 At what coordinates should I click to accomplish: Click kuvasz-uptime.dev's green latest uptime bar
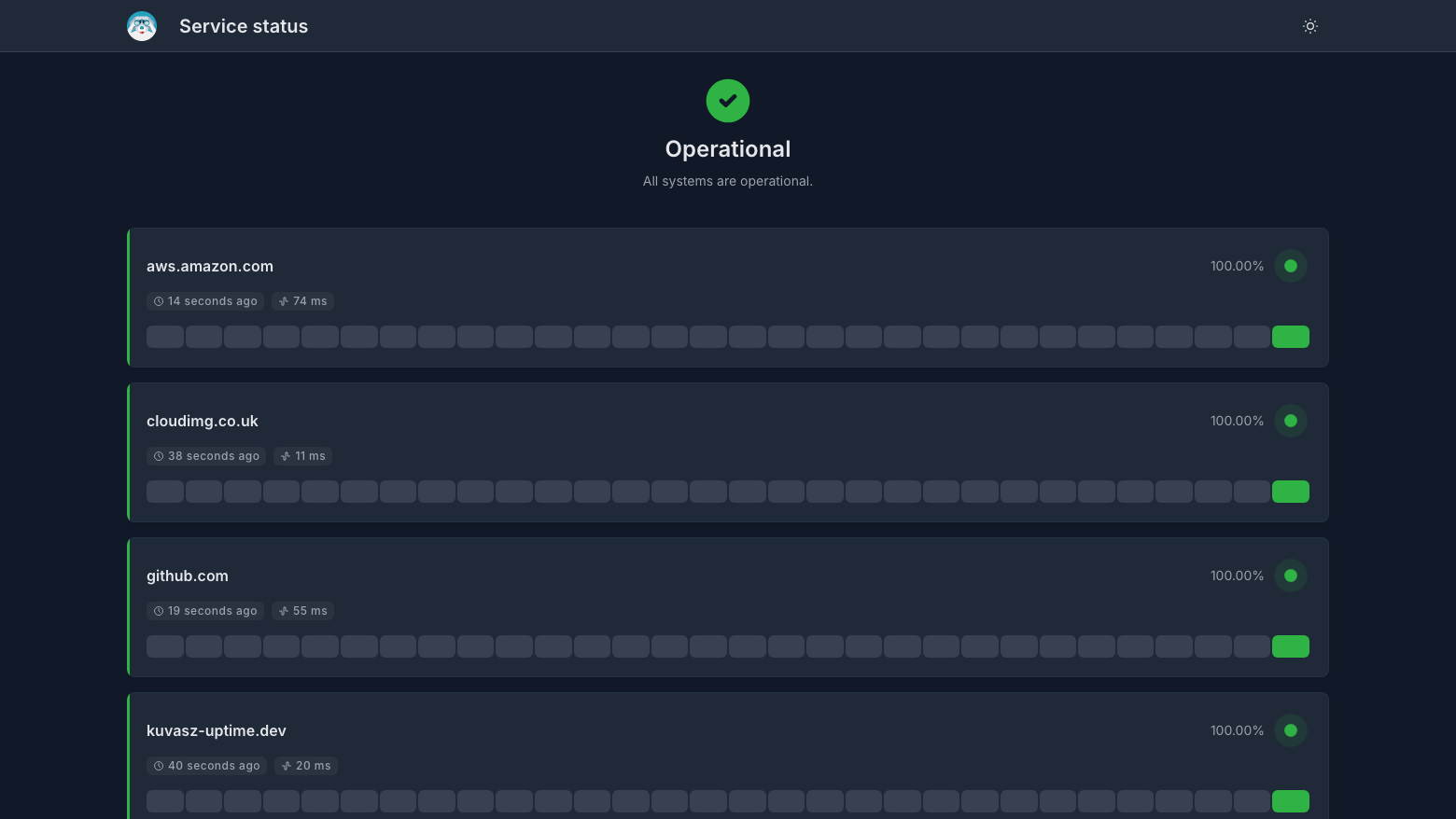pos(1291,801)
